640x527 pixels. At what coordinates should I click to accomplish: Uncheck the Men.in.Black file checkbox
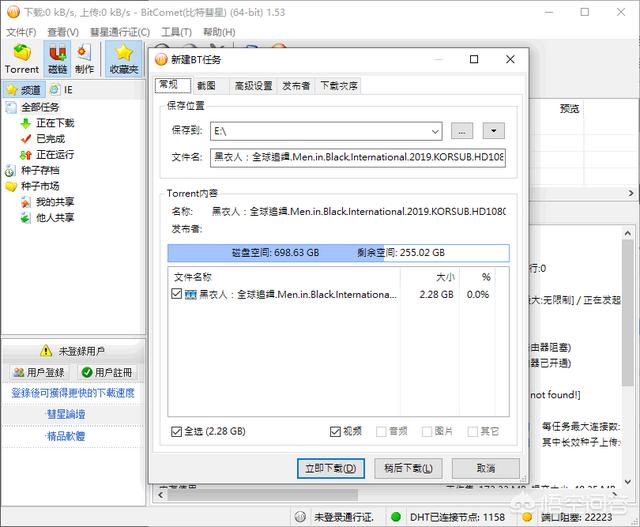point(176,294)
